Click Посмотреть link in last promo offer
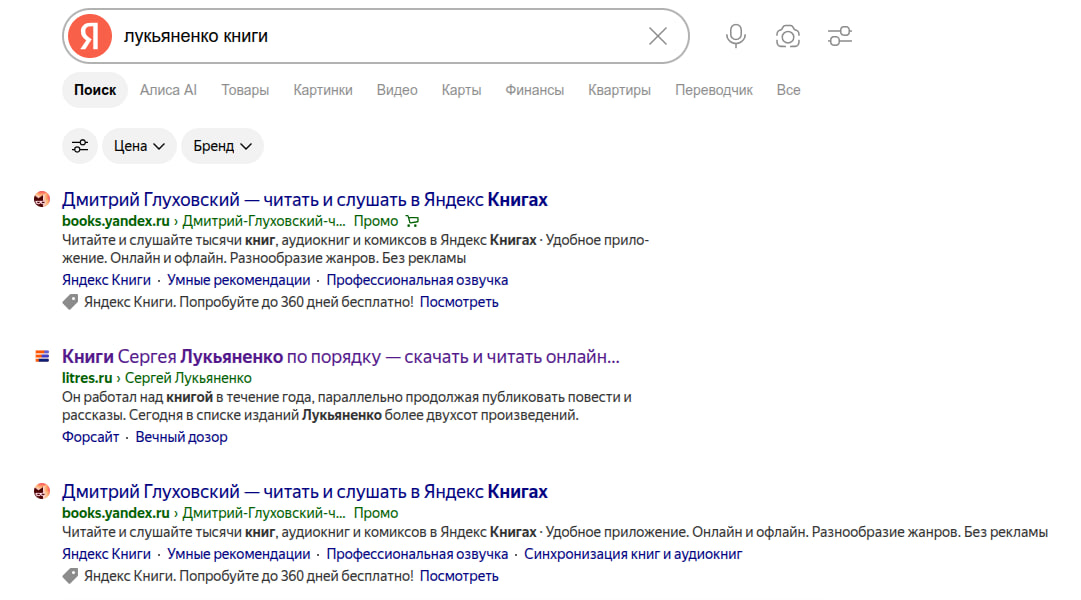1081x600 pixels. point(459,576)
